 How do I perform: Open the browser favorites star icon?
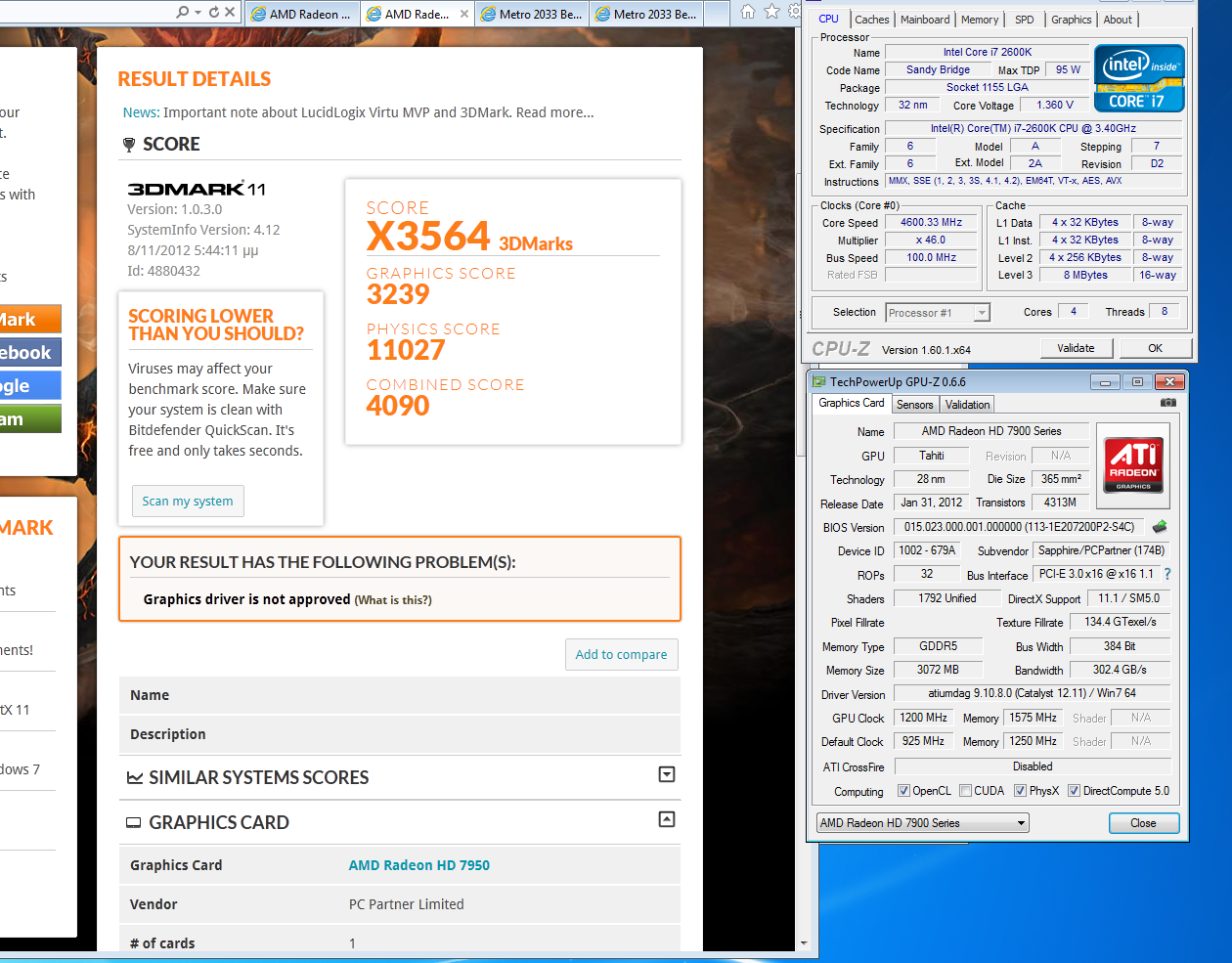click(x=771, y=12)
